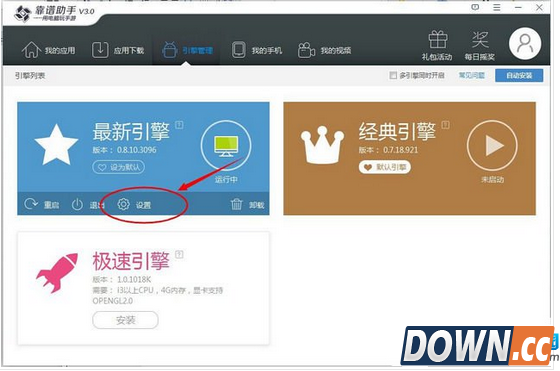Open the 我的应用 home tab
Image resolution: width=560 pixels, height=371 pixels.
pyautogui.click(x=49, y=50)
